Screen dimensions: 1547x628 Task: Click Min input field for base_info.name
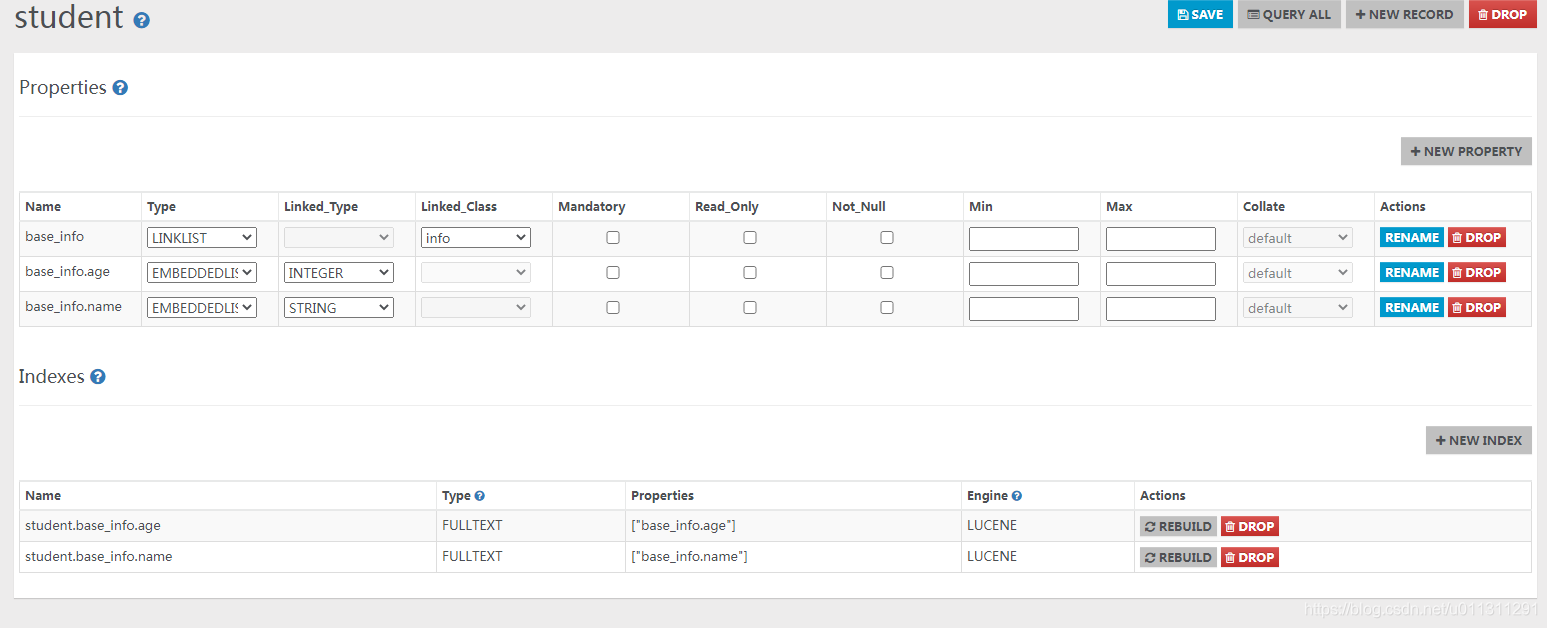1024,309
